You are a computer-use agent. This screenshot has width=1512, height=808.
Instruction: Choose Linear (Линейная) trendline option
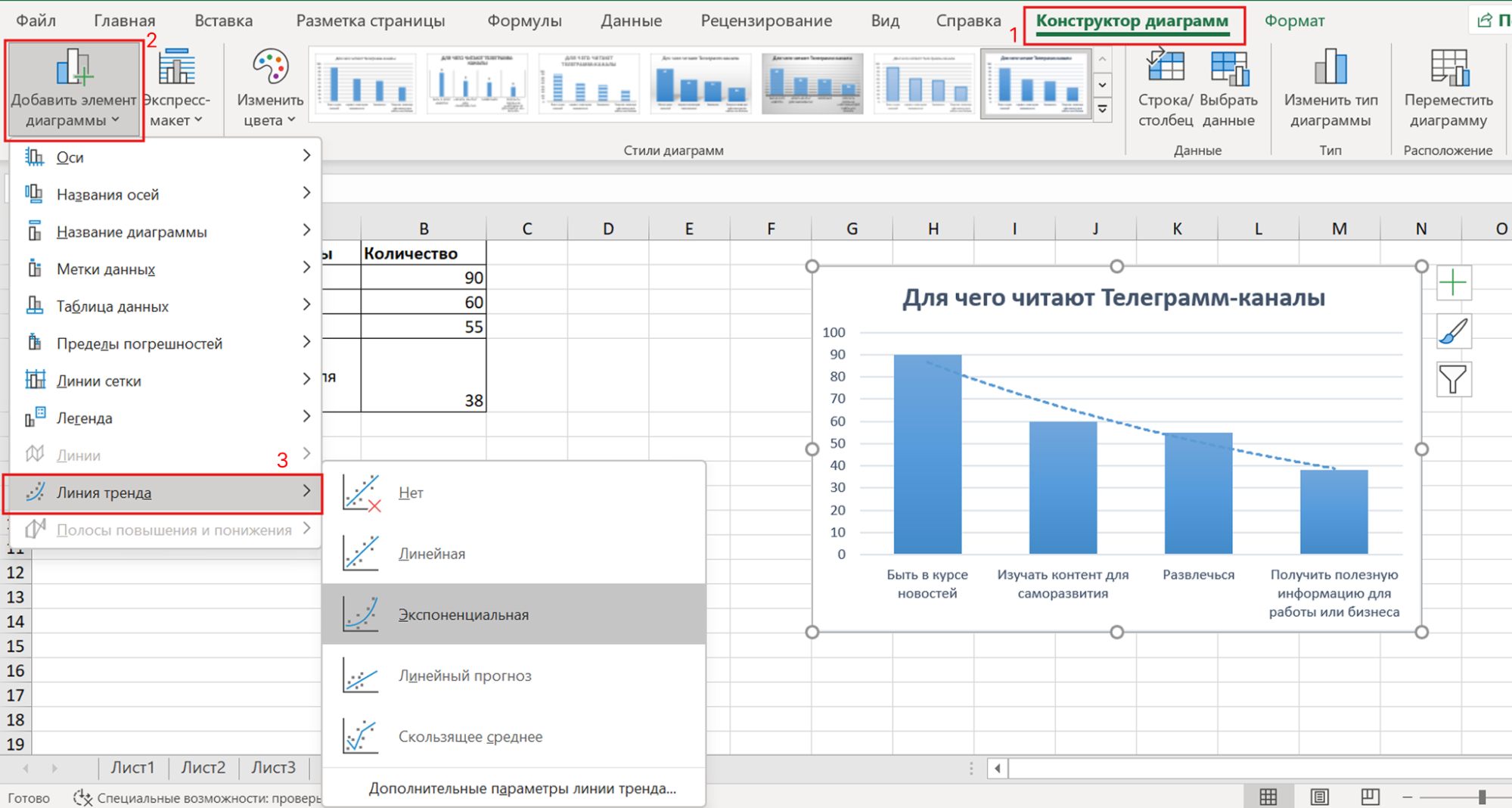coord(431,554)
